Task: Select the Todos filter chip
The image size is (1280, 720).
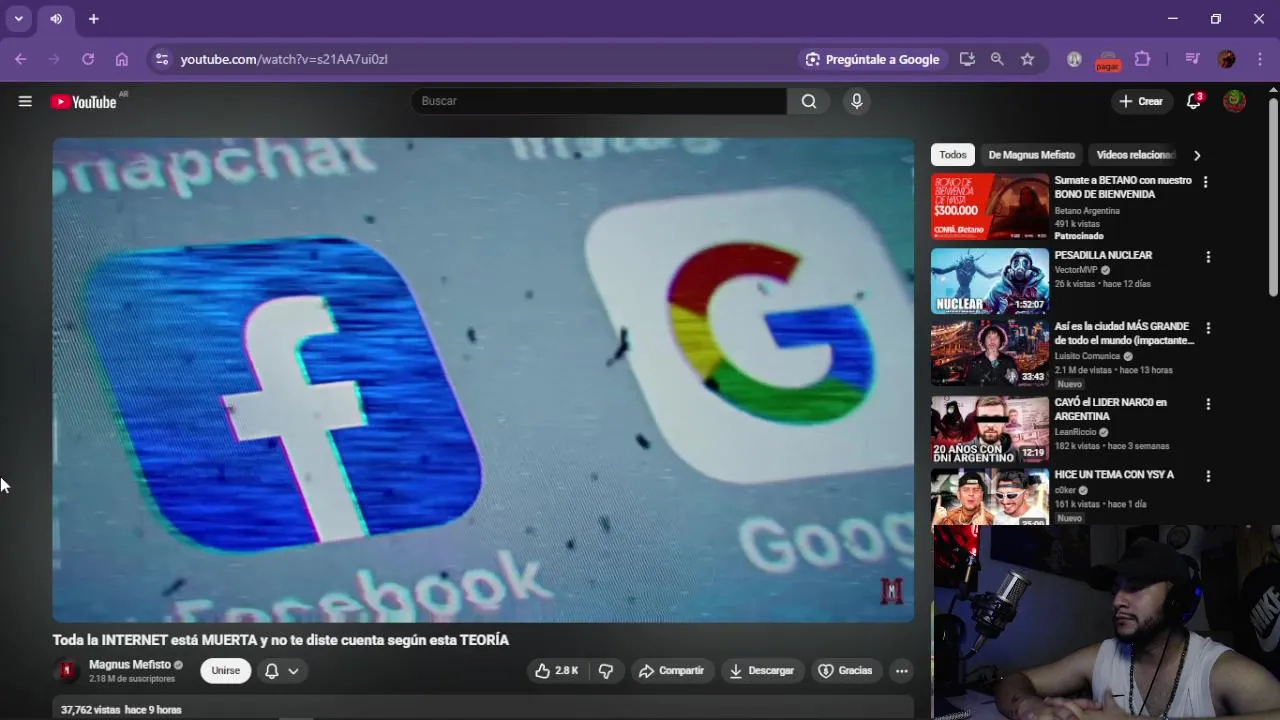Action: [953, 155]
